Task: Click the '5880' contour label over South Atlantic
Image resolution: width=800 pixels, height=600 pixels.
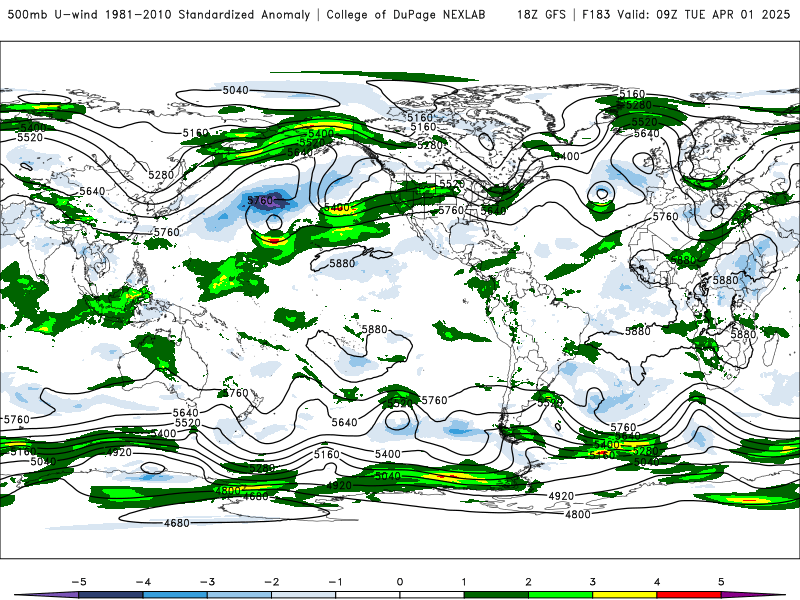Action: pyautogui.click(x=638, y=331)
